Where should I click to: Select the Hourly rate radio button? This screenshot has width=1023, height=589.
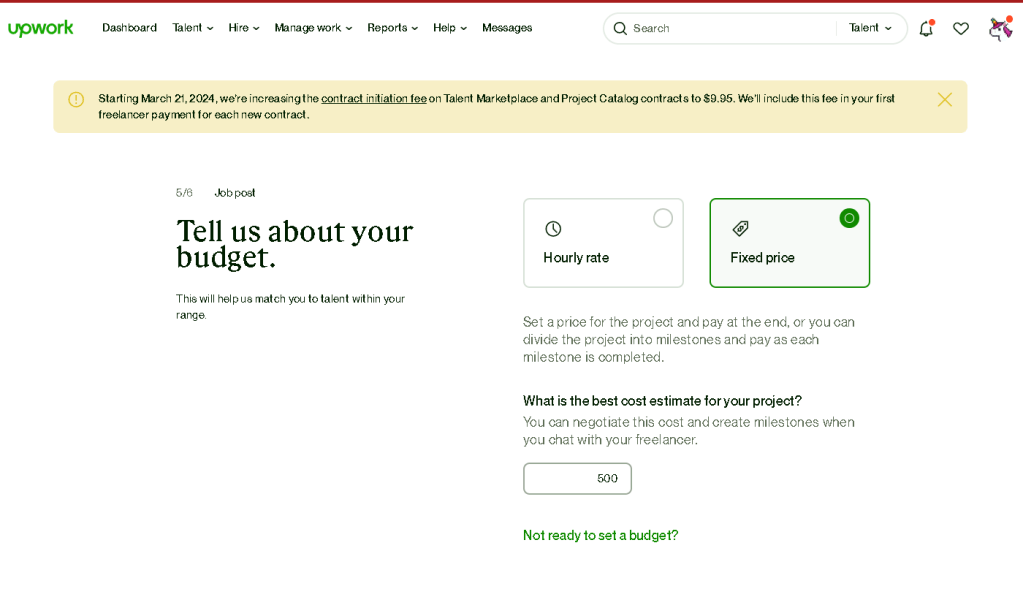(663, 218)
